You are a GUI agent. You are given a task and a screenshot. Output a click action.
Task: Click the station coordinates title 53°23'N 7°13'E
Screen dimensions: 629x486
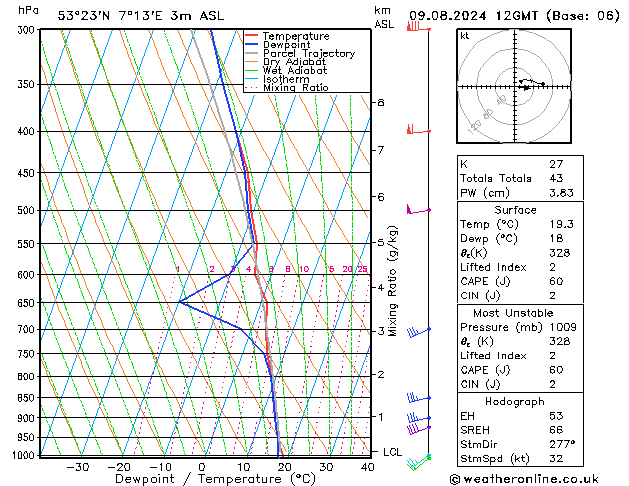point(110,16)
